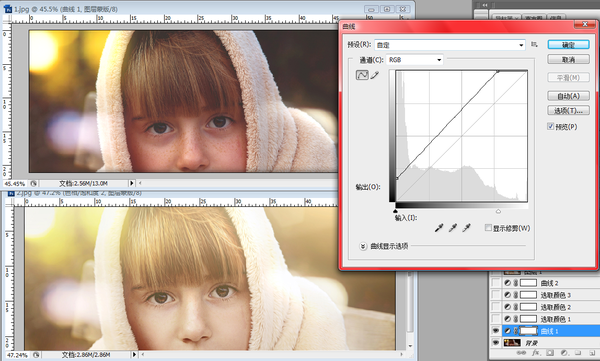Click the white point input slider triangle

pyautogui.click(x=498, y=211)
